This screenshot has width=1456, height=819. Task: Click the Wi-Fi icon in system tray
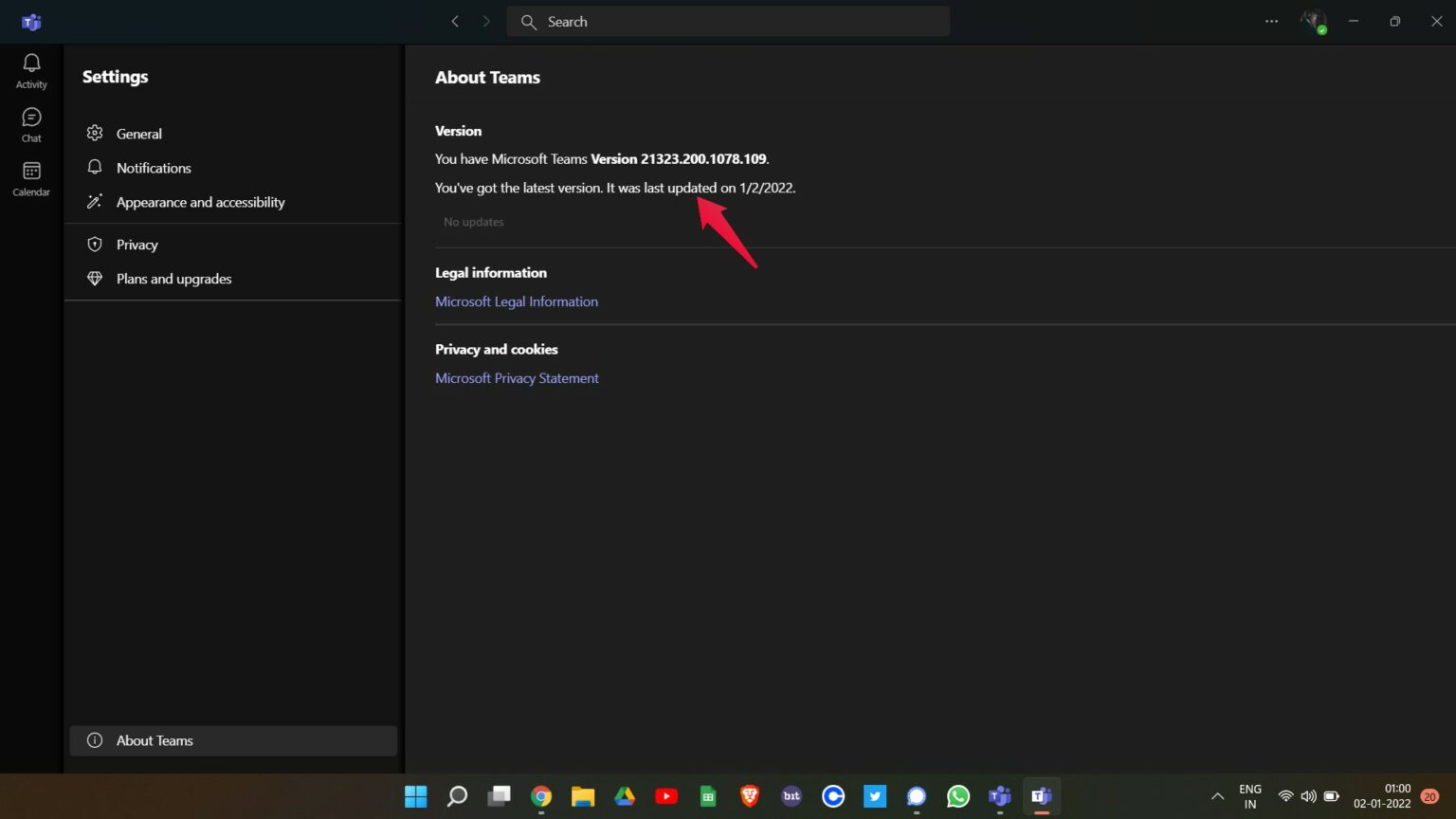(x=1285, y=796)
